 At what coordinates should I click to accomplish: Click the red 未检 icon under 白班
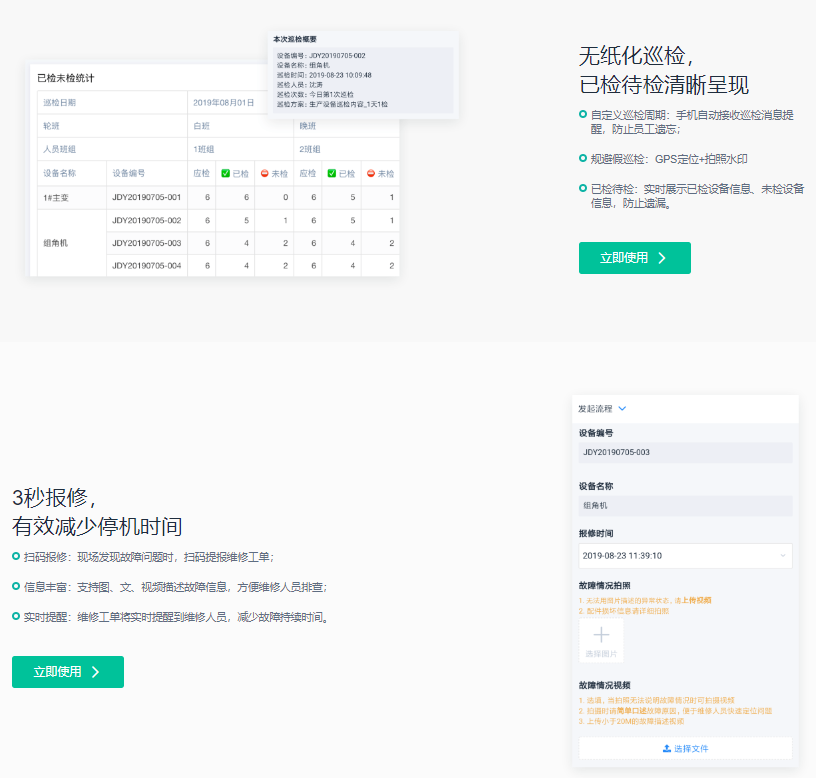[265, 173]
